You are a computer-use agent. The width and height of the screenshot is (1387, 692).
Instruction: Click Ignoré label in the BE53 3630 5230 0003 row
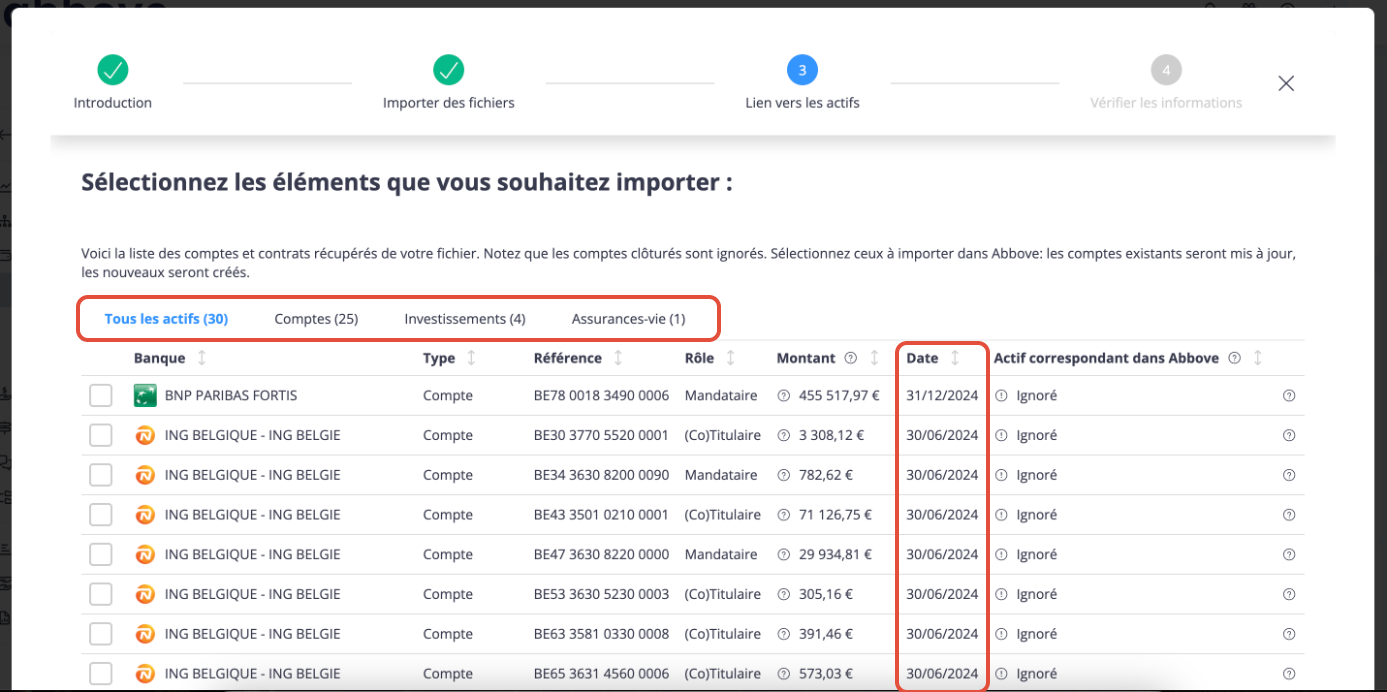(1036, 594)
